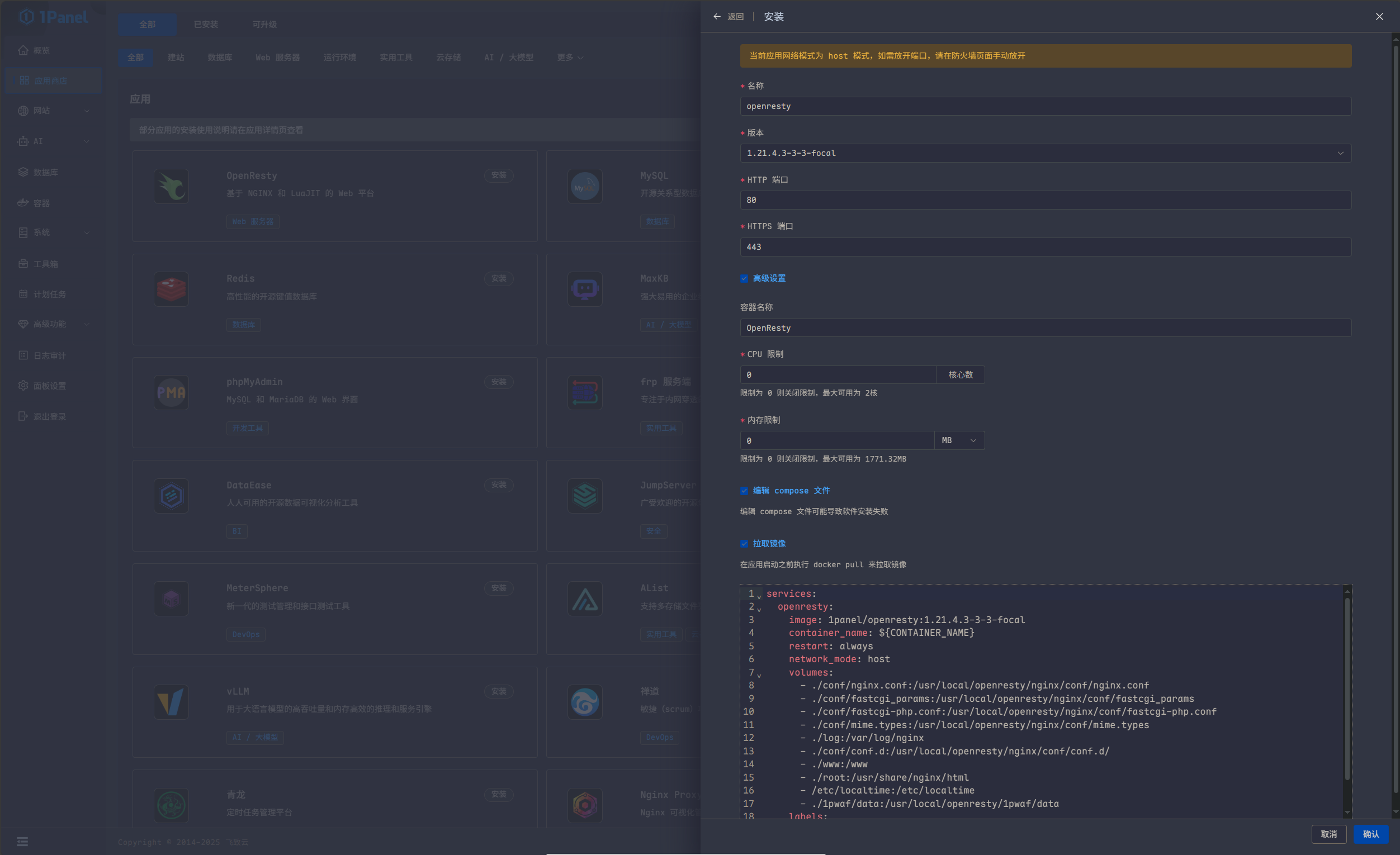Screen dimensions: 1400x855
Task: Disable the 拉取镜像 checkbox
Action: click(x=744, y=543)
